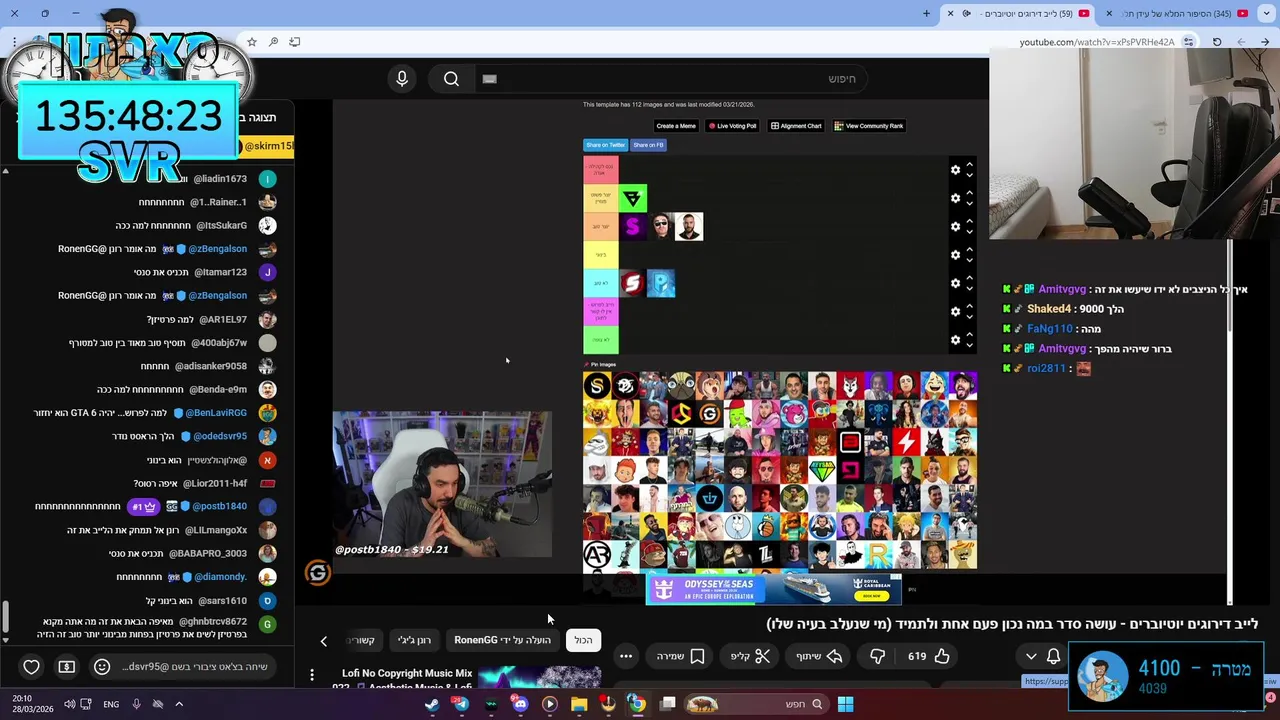The image size is (1280, 720).
Task: Click the heart reaction icon in chat
Action: [31, 667]
